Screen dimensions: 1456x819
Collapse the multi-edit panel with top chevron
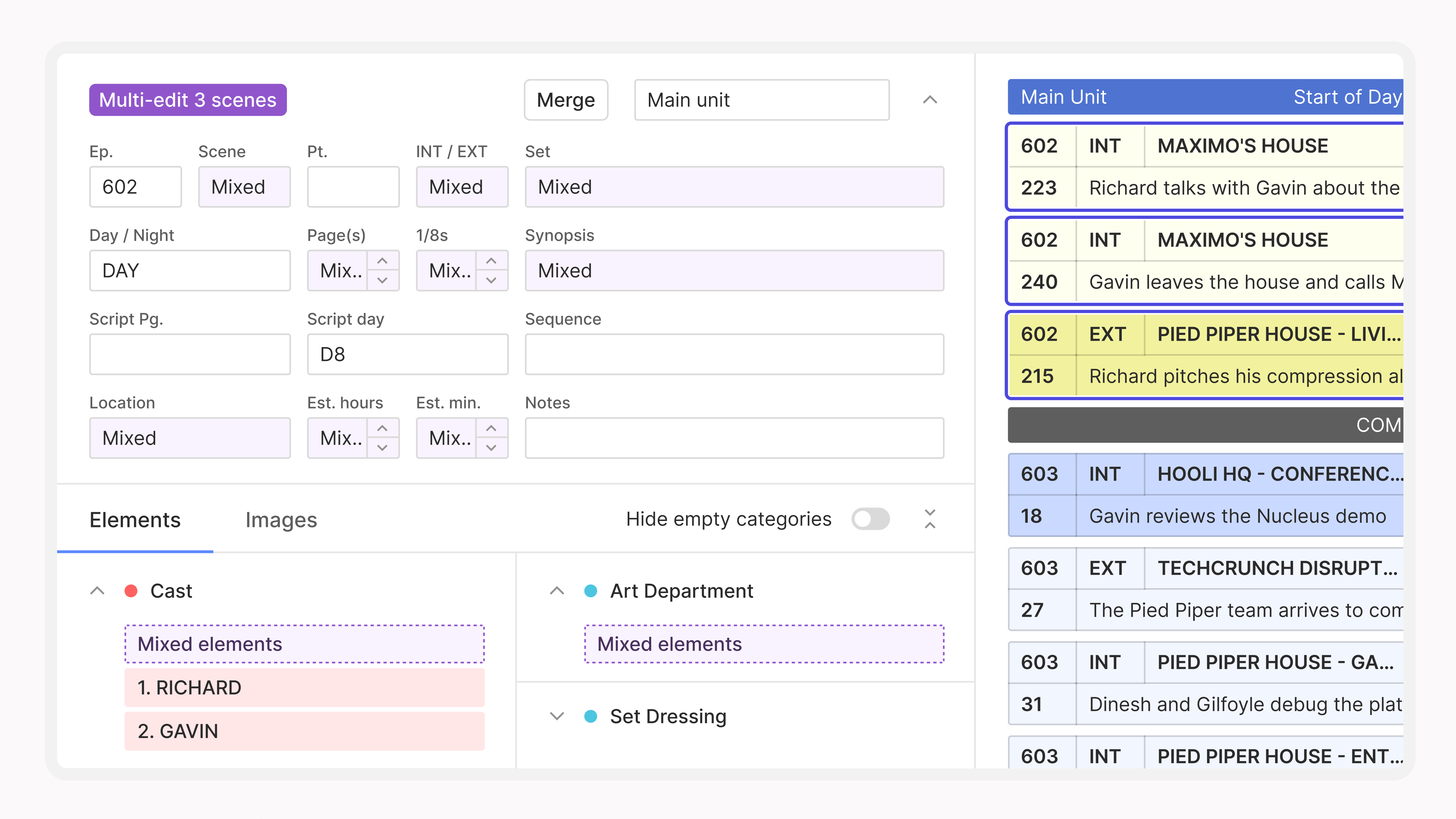930,100
